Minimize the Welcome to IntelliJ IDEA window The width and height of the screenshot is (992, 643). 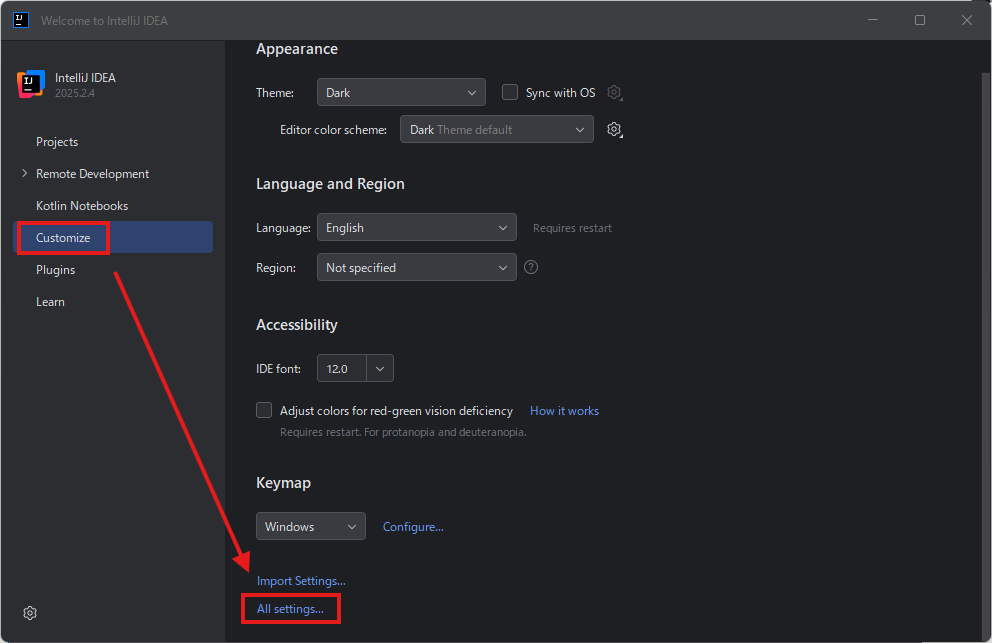(x=873, y=20)
